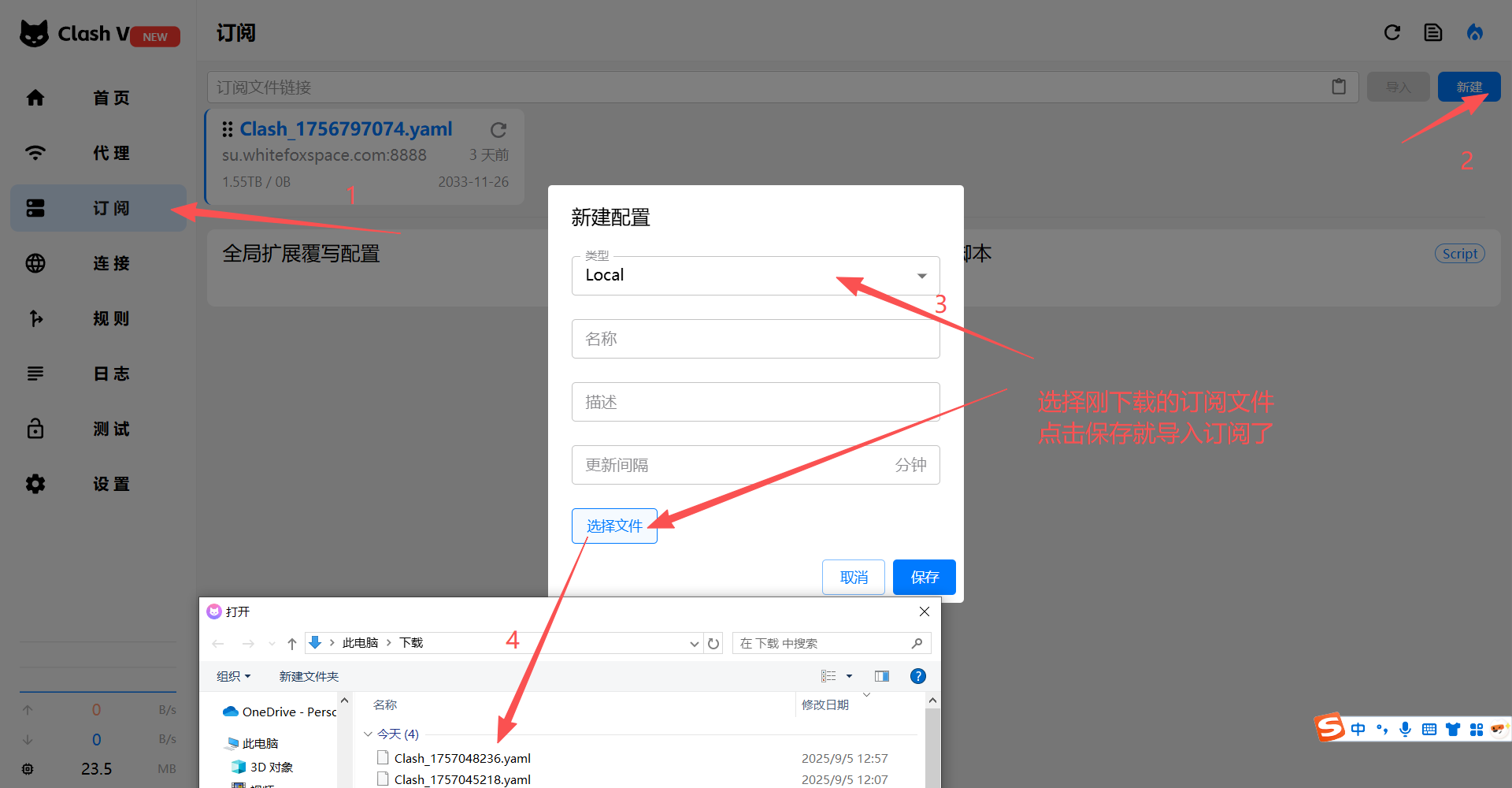Open 规则 rules page in sidebar
This screenshot has width=1512, height=788.
98,318
